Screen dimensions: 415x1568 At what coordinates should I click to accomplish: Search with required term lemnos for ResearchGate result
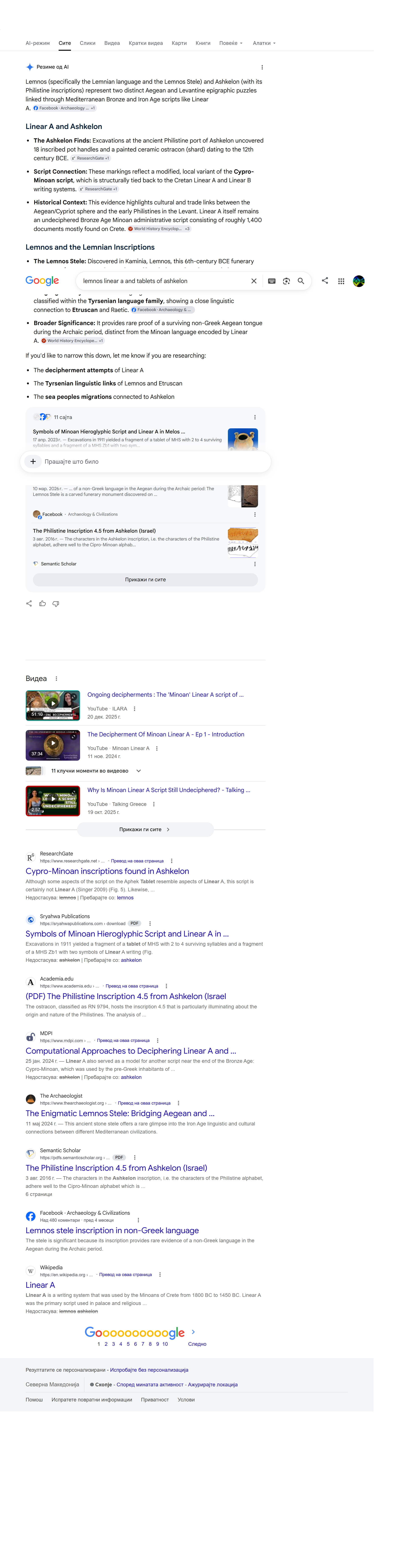pos(125,898)
